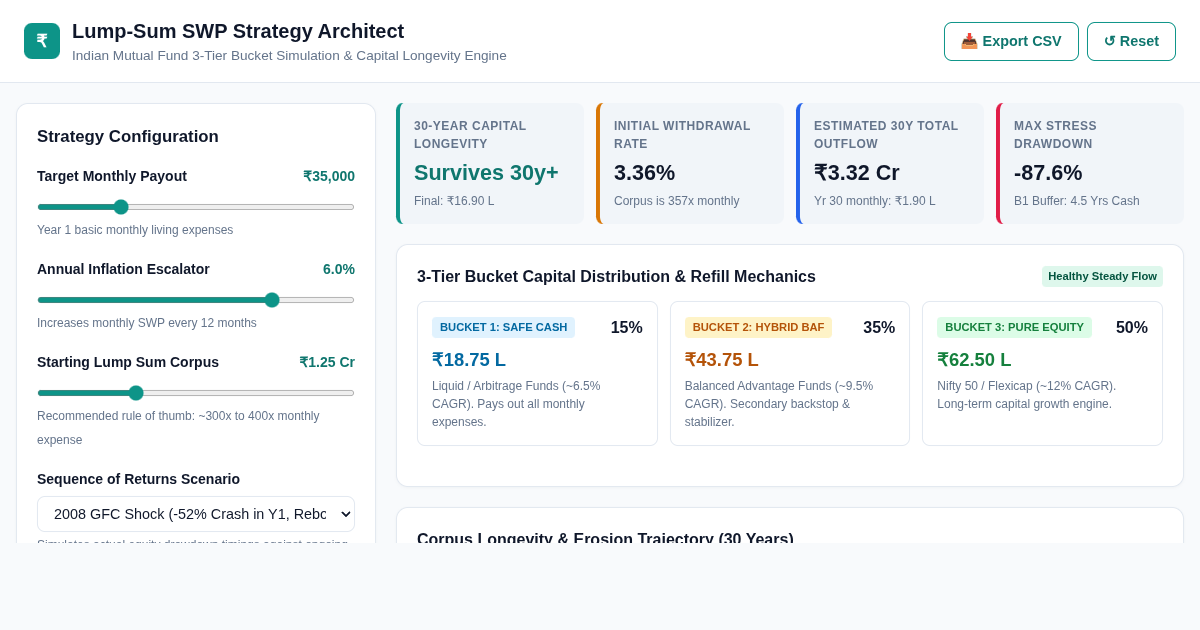Select the Estimated 30Y Total Outflow card

(x=890, y=164)
